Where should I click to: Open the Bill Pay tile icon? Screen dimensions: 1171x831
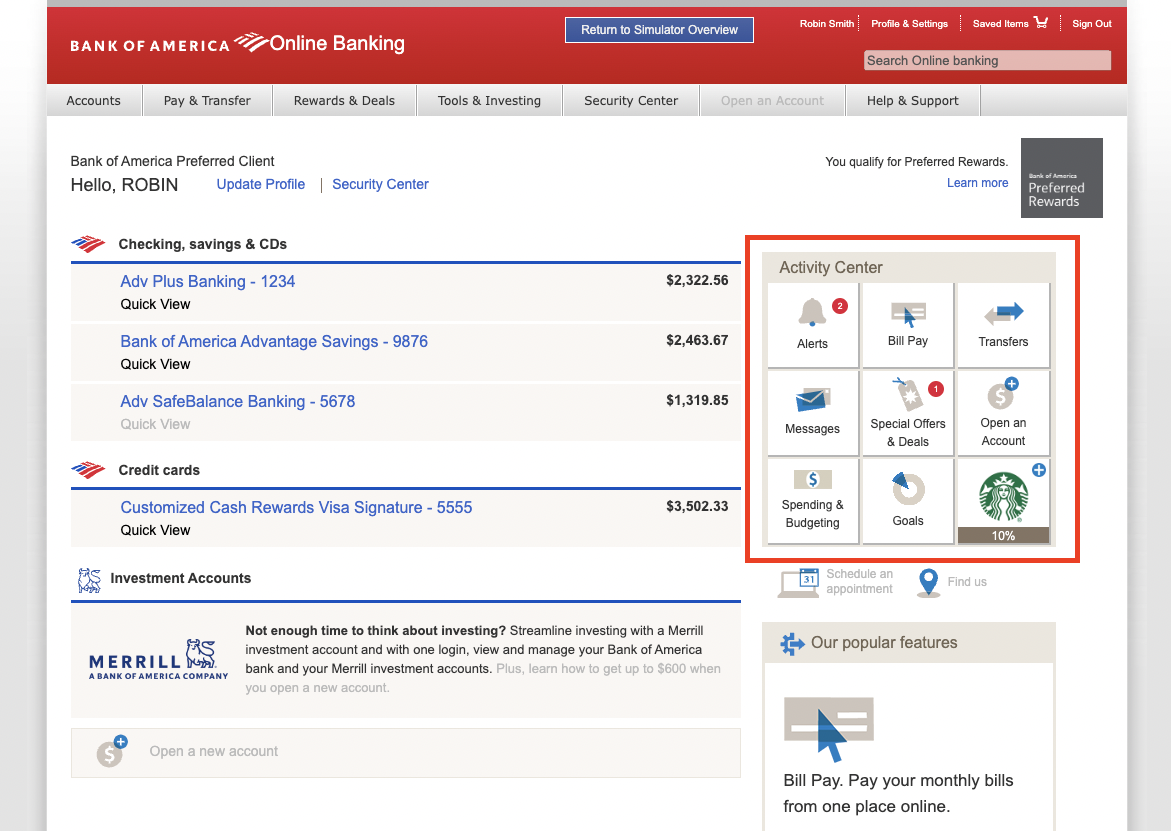tap(908, 314)
